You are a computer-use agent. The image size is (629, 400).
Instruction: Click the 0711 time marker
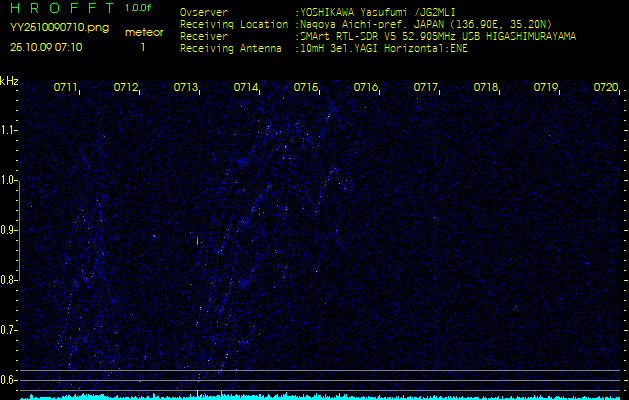(x=66, y=88)
